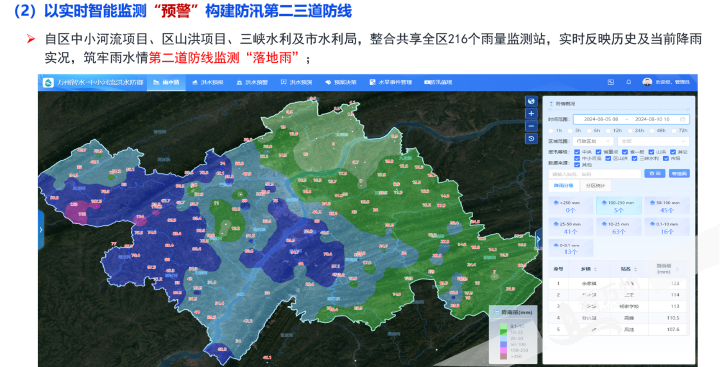Select the 72h time radio button

[x=674, y=131]
